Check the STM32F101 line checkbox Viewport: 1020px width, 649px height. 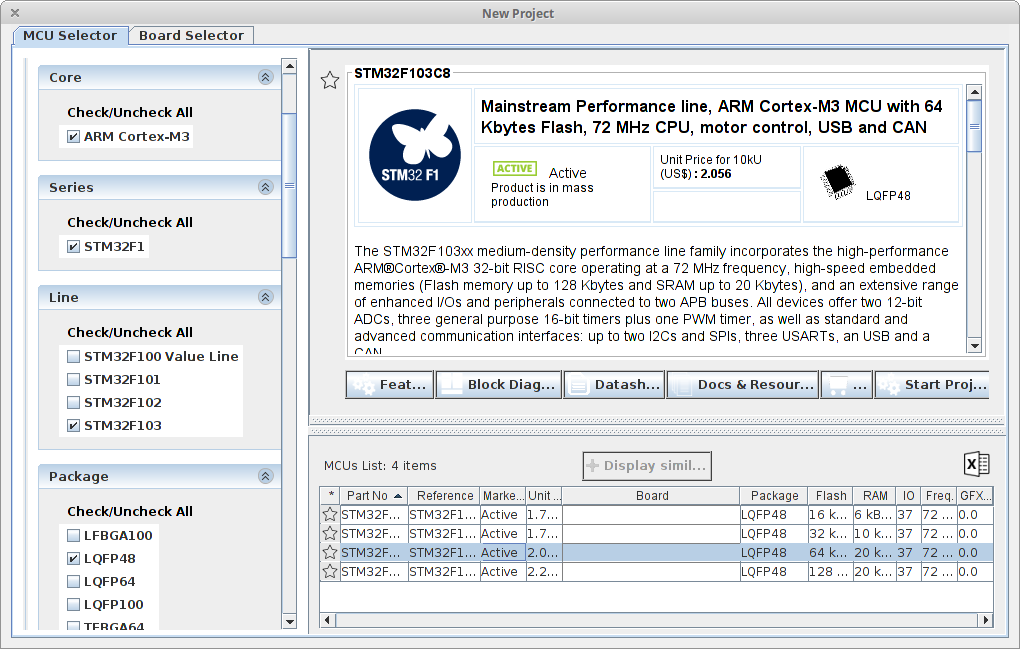click(x=74, y=379)
